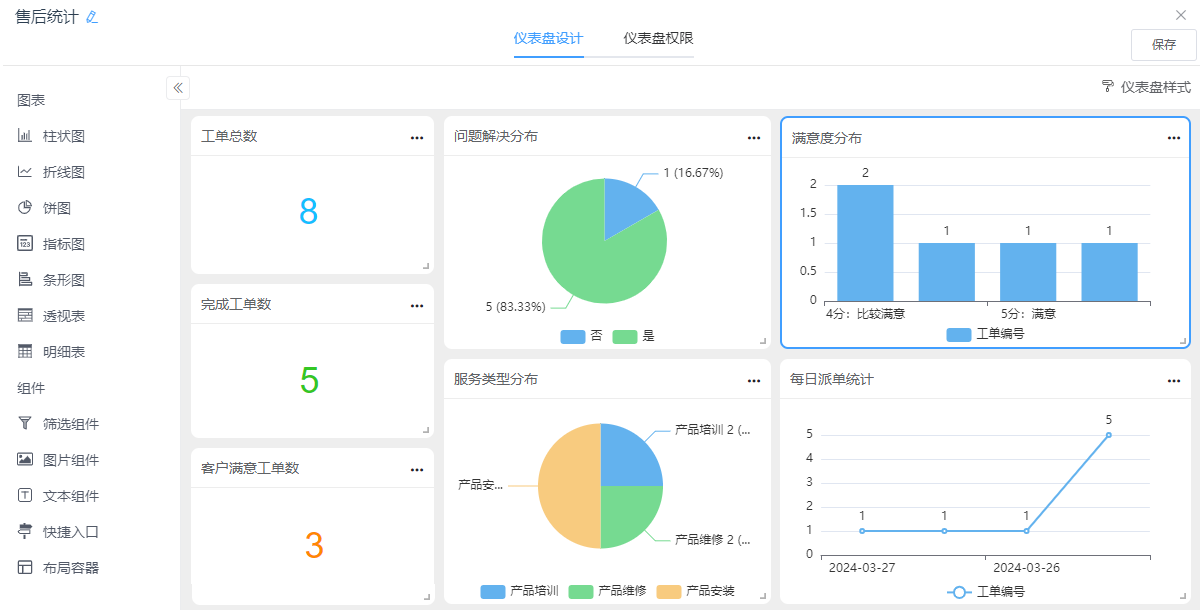Select the 每日派单统计 card title
The height and width of the screenshot is (610, 1200).
(x=832, y=380)
